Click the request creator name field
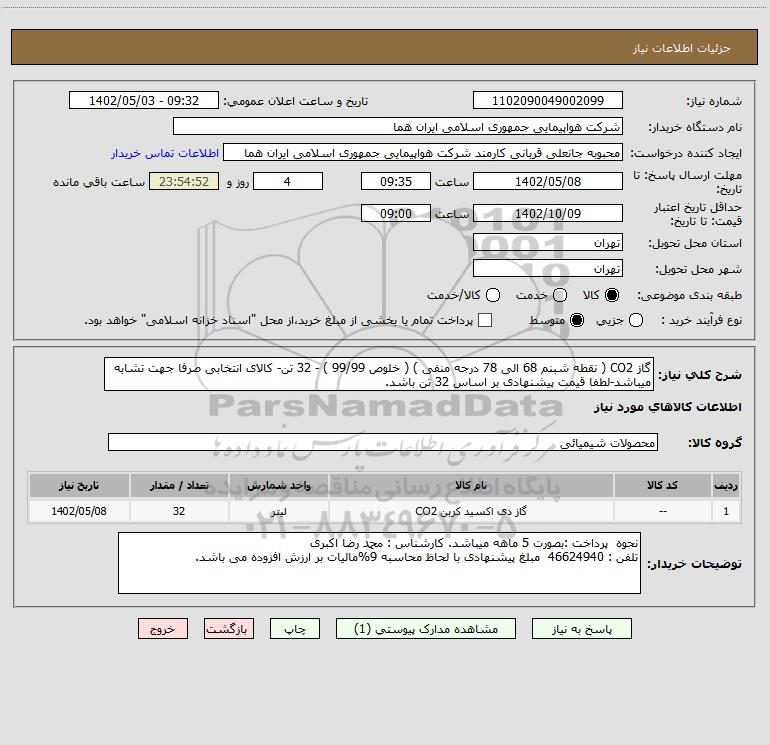 click(x=423, y=153)
